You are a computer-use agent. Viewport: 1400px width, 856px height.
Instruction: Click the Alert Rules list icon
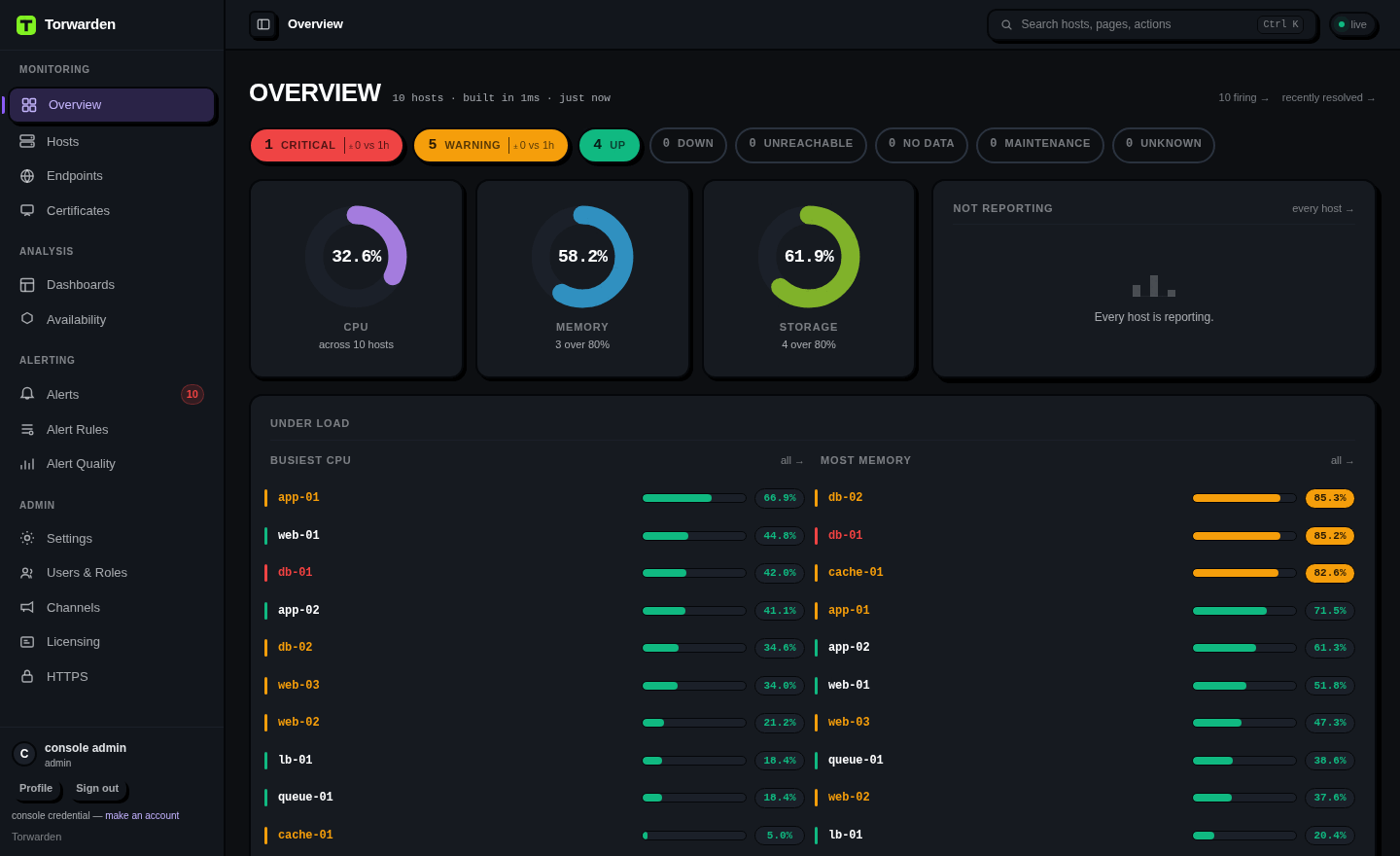(x=27, y=429)
